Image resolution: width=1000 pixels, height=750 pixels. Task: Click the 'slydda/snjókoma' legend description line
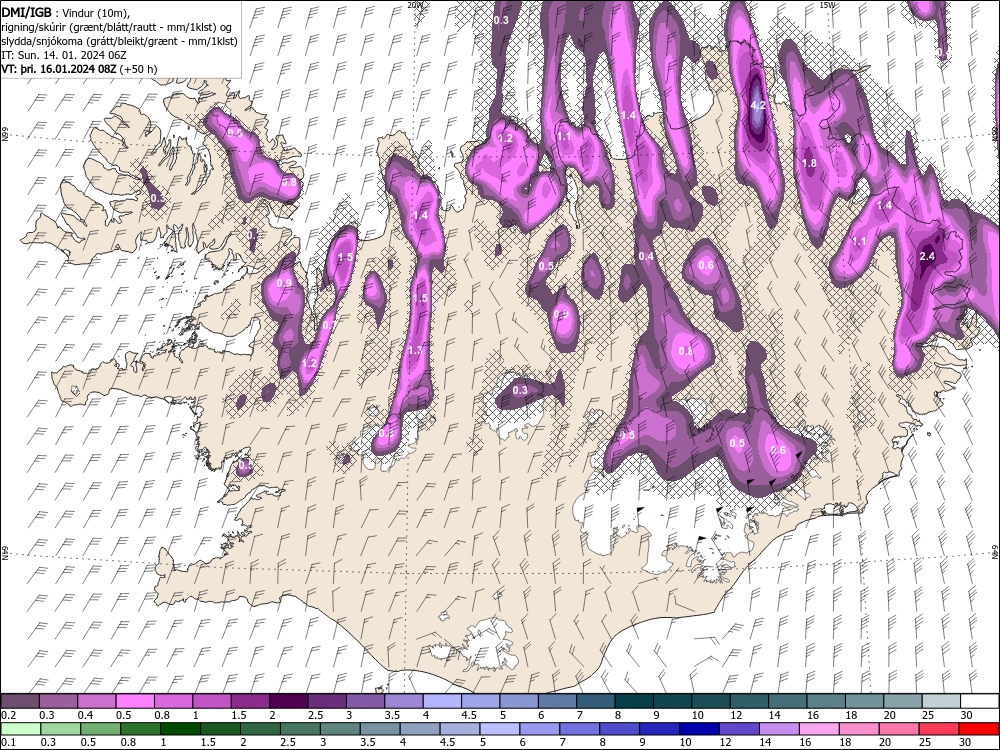click(119, 41)
